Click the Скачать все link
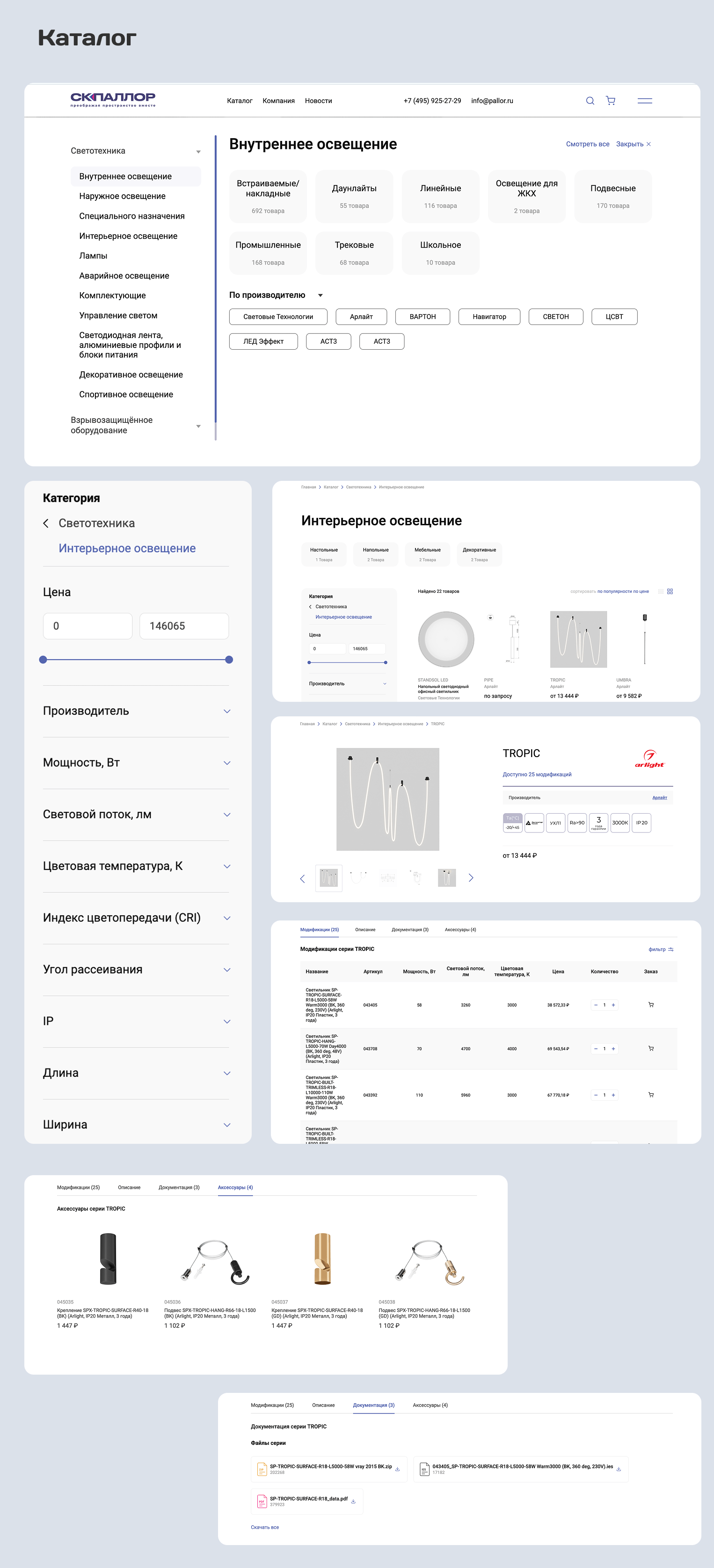 (264, 1527)
